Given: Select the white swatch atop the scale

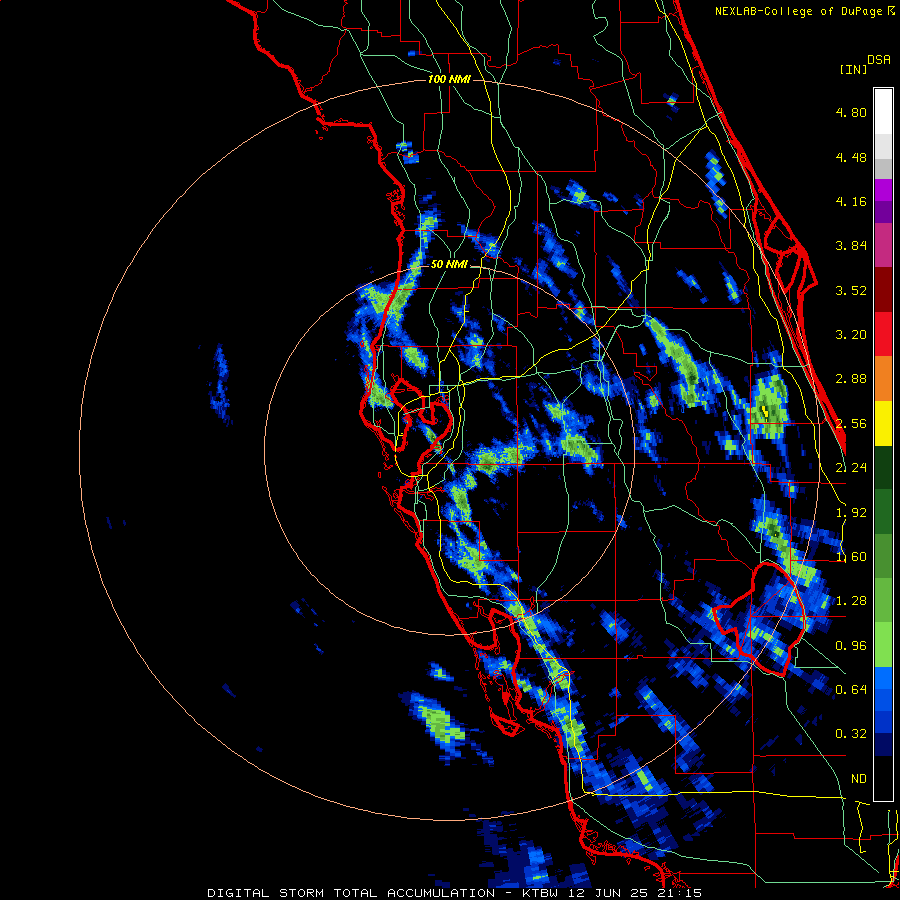Looking at the screenshot, I should pyautogui.click(x=883, y=112).
